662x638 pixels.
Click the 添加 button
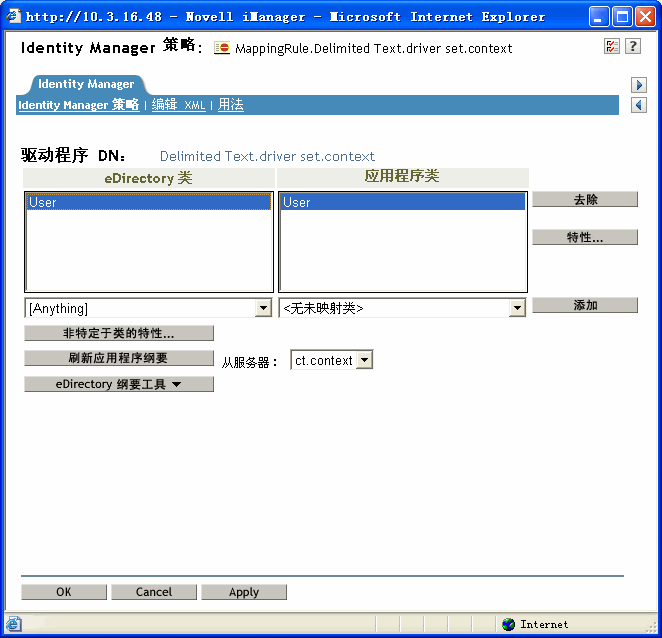(585, 305)
